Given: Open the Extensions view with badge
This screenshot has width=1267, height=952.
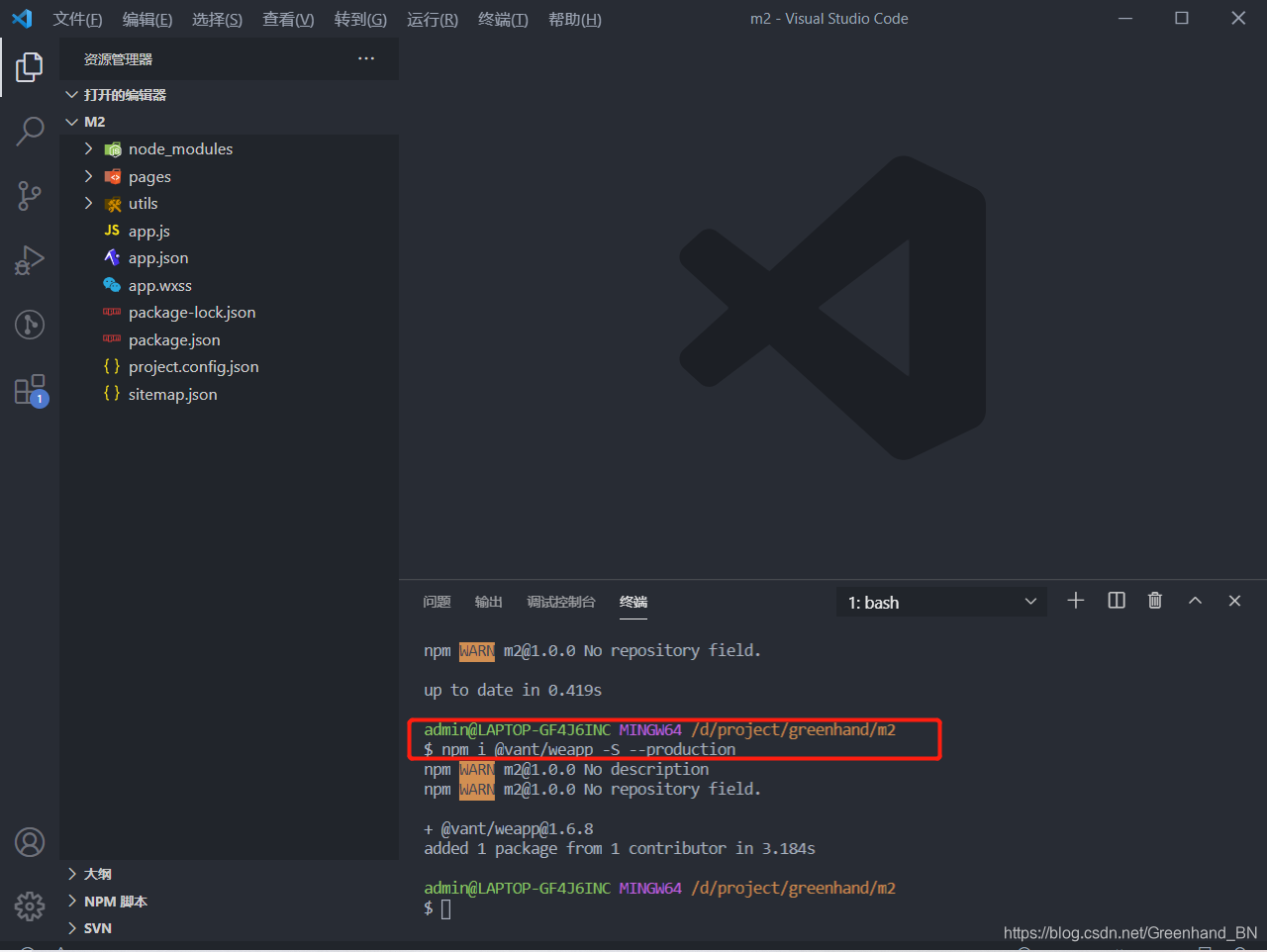Looking at the screenshot, I should click(31, 390).
